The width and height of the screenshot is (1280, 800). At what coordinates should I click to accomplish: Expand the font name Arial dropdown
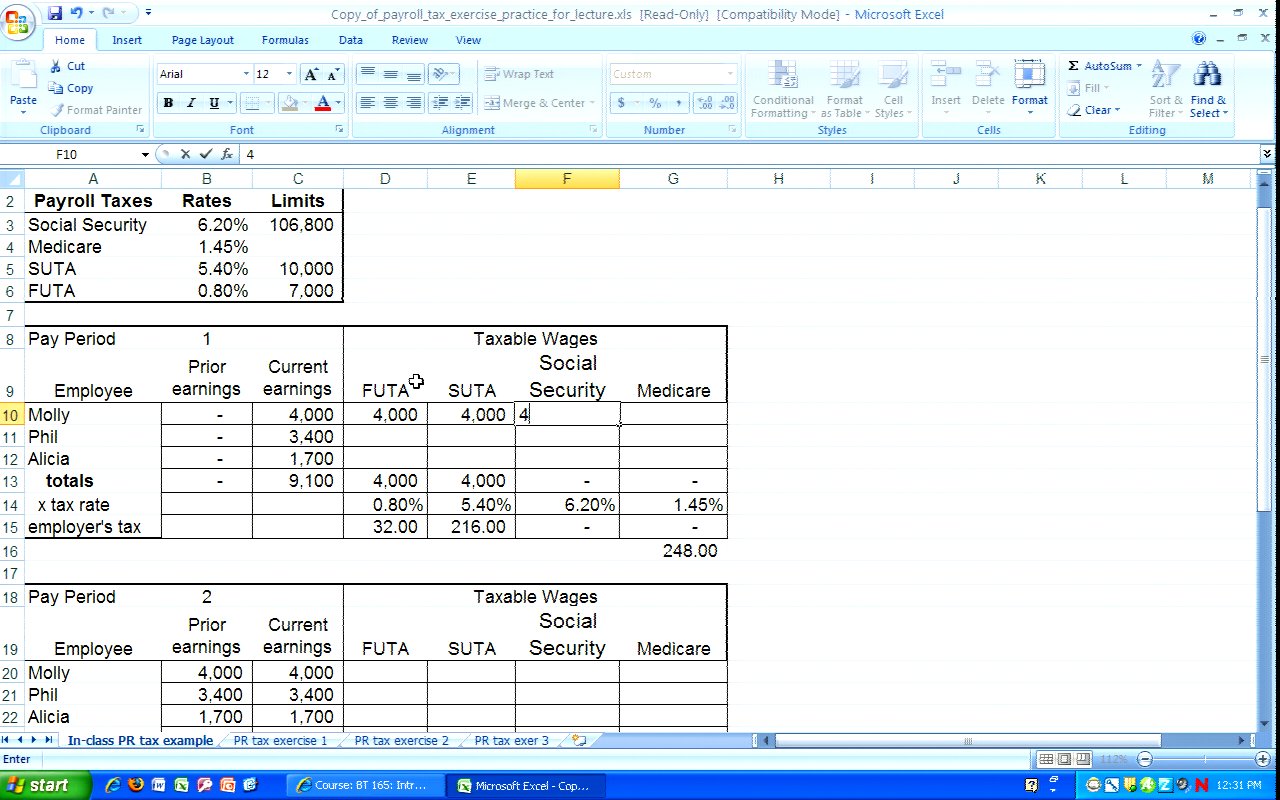[x=246, y=75]
